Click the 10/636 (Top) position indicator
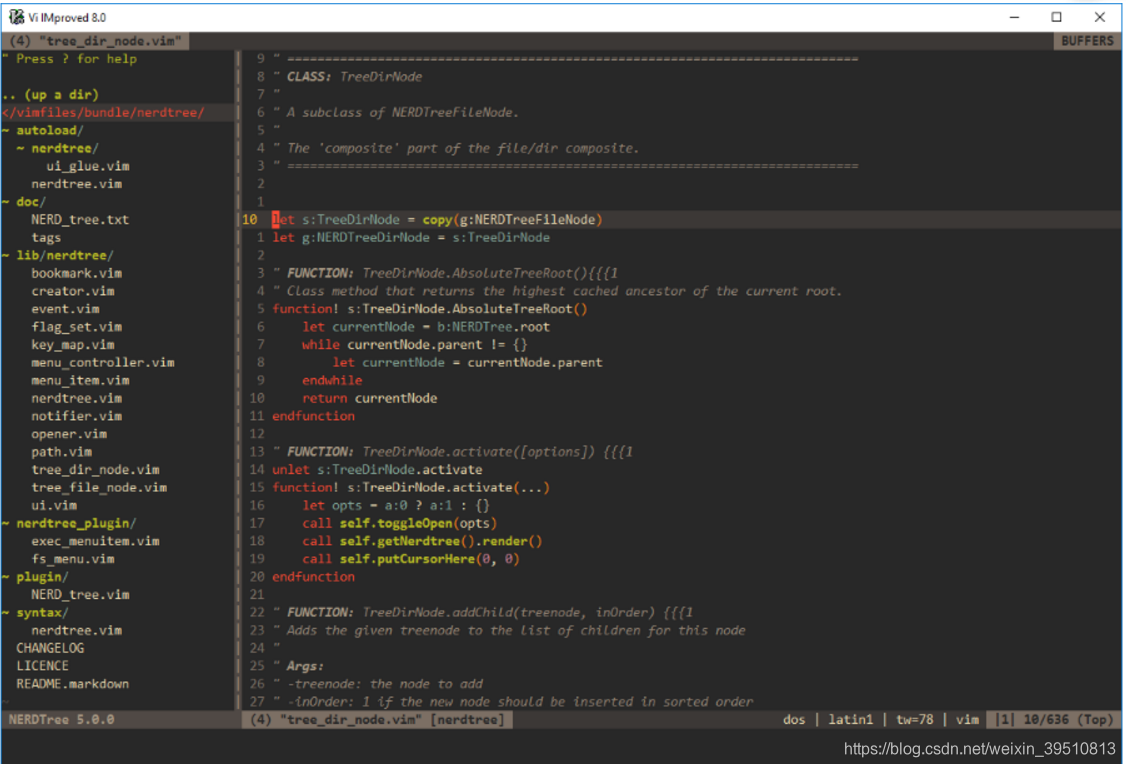Image resolution: width=1126 pixels, height=768 pixels. click(x=1069, y=720)
